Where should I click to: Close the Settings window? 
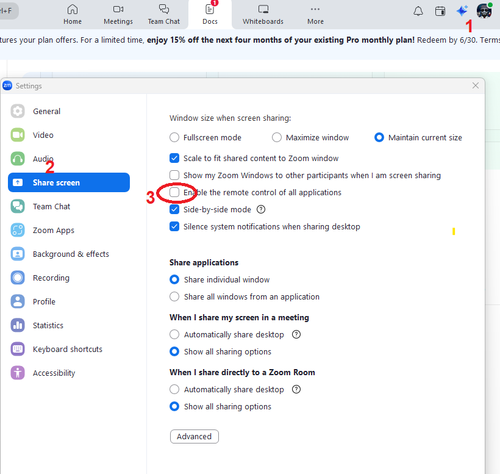475,86
